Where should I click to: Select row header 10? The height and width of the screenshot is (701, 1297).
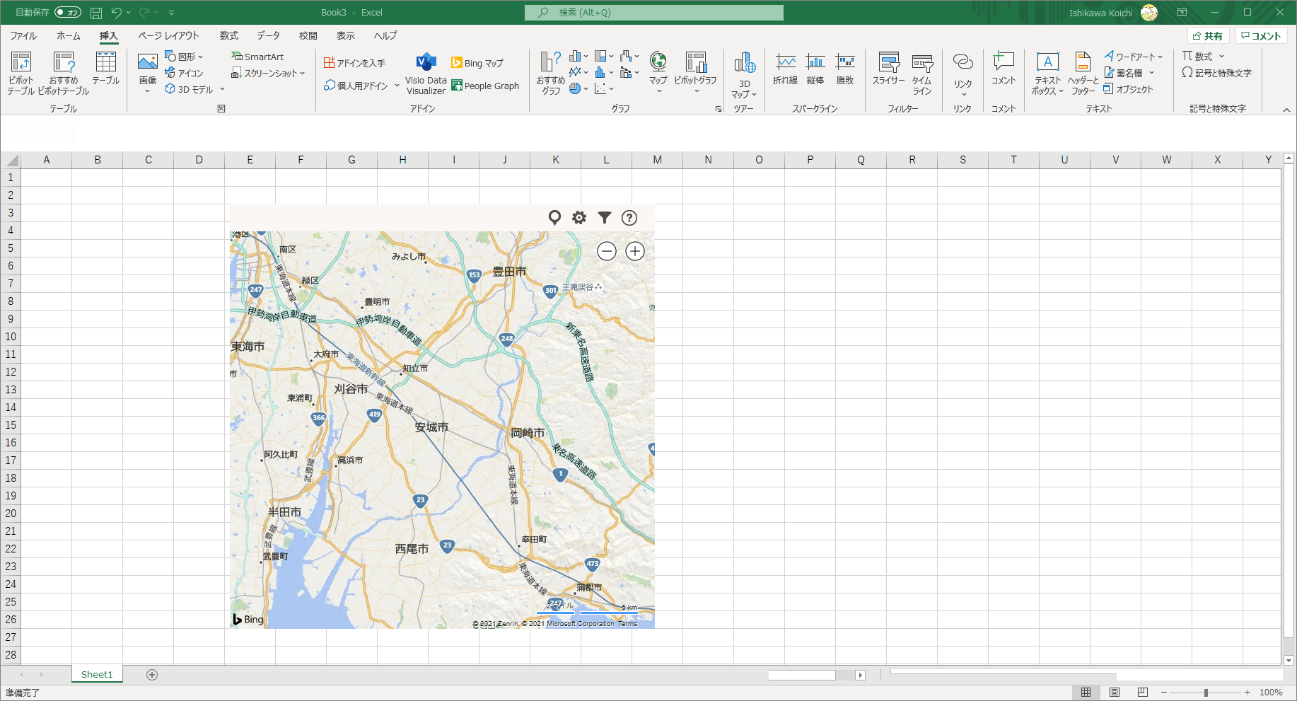10,336
